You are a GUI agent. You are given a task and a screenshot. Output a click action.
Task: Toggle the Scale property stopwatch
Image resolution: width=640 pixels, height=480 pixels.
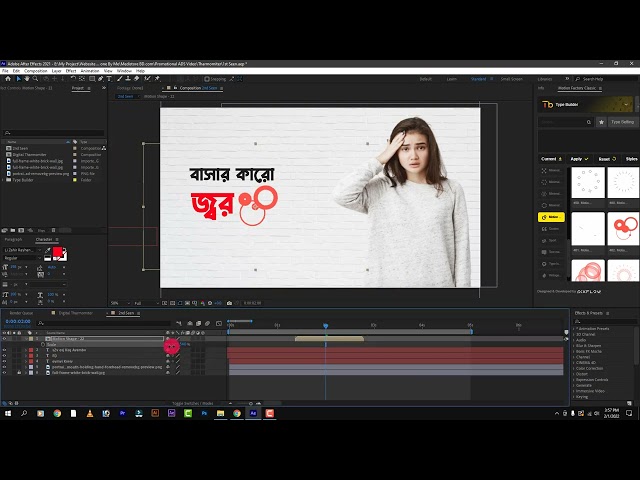coord(43,344)
